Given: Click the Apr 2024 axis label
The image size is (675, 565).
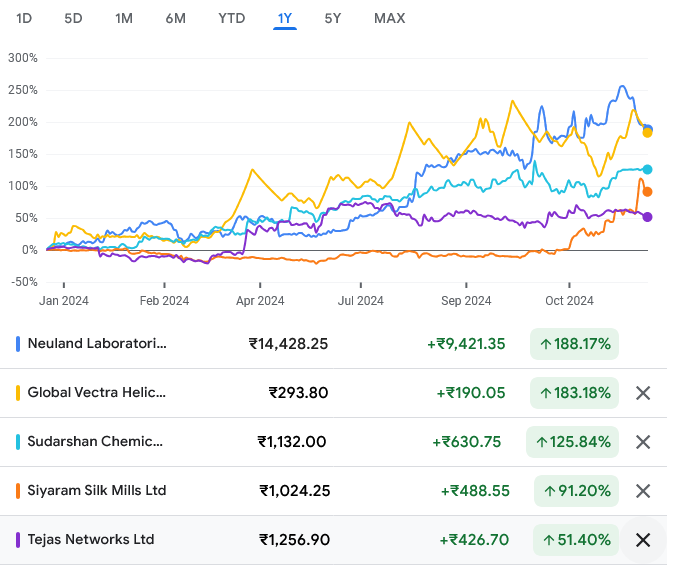Looking at the screenshot, I should (x=260, y=301).
